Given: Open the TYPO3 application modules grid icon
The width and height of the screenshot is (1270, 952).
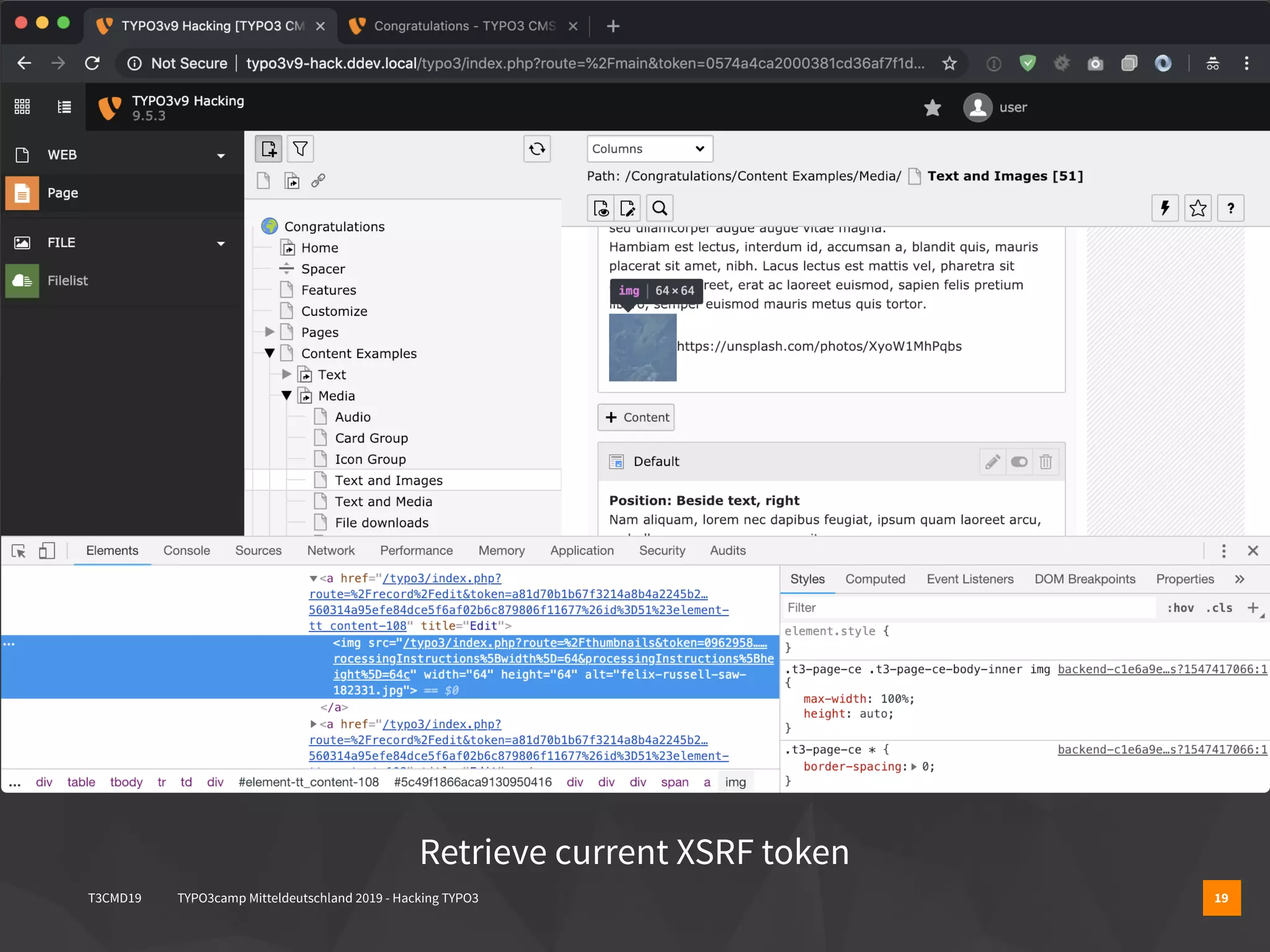Looking at the screenshot, I should (x=22, y=107).
